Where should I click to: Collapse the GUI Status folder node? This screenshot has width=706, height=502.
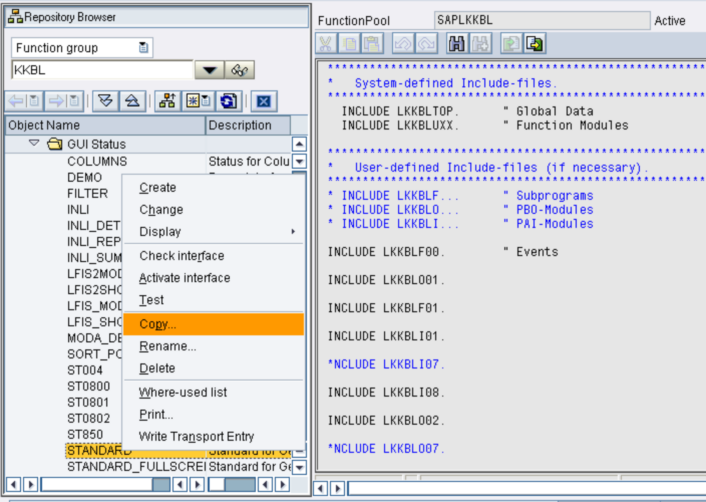pyautogui.click(x=35, y=144)
